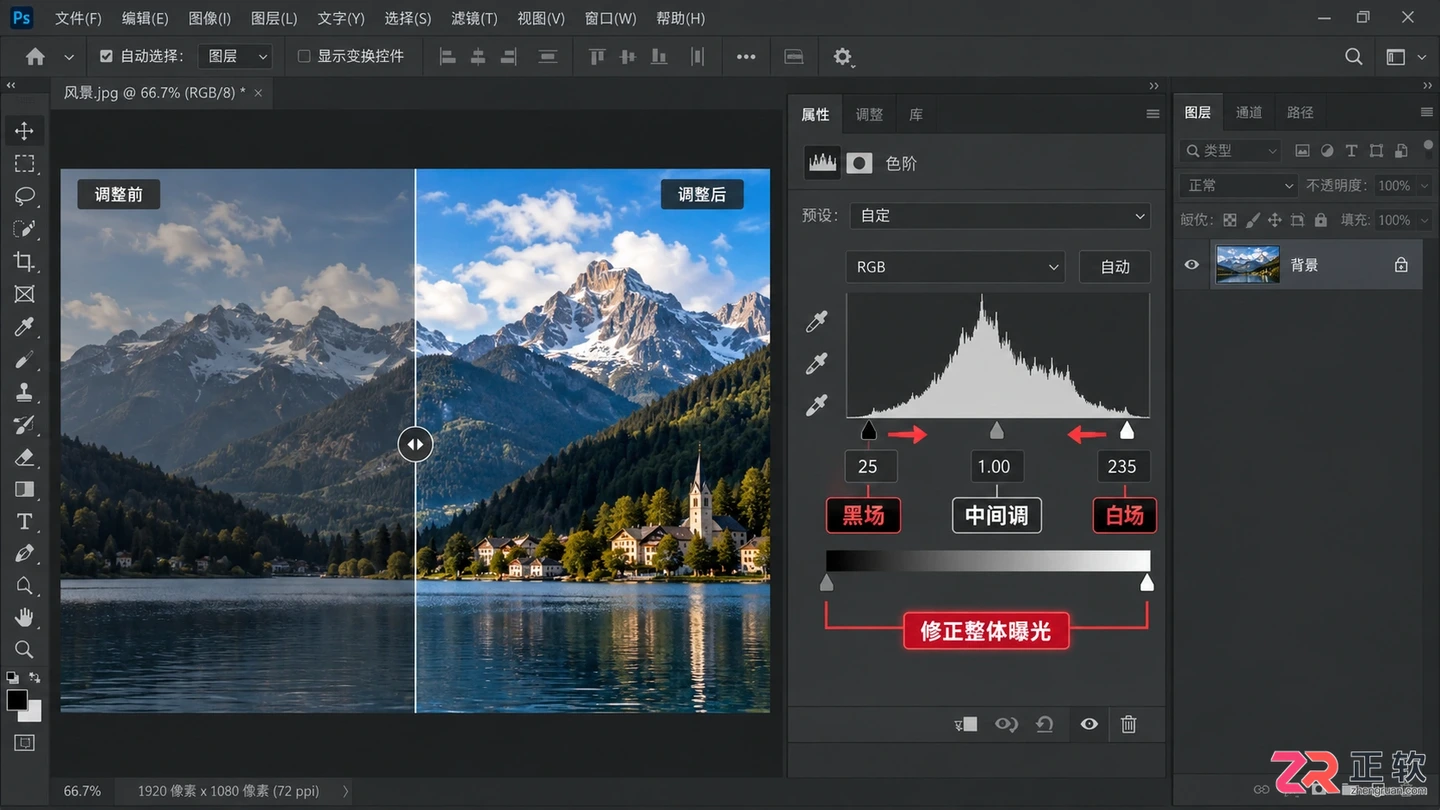Image resolution: width=1440 pixels, height=810 pixels.
Task: Open the RGB channel dropdown
Action: coord(956,267)
